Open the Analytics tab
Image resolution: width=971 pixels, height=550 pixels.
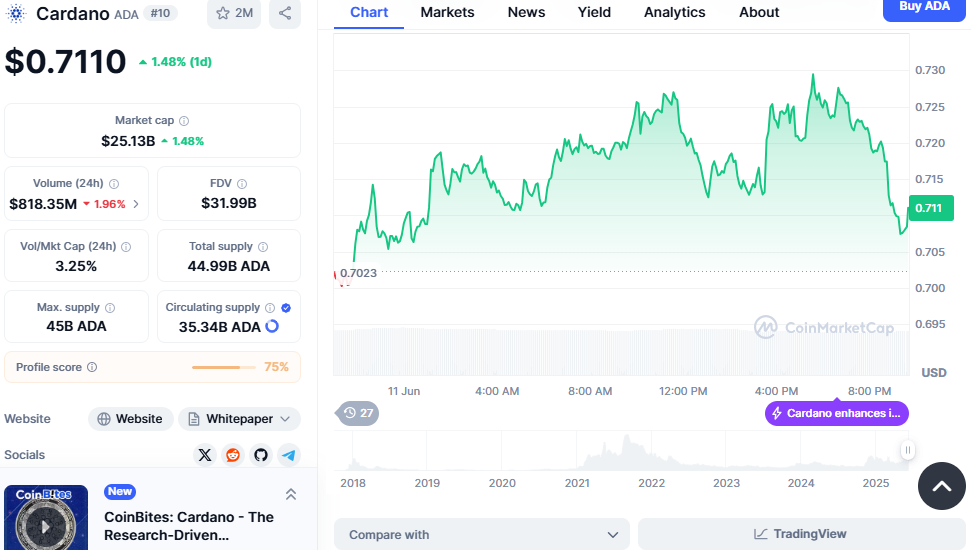[x=674, y=12]
